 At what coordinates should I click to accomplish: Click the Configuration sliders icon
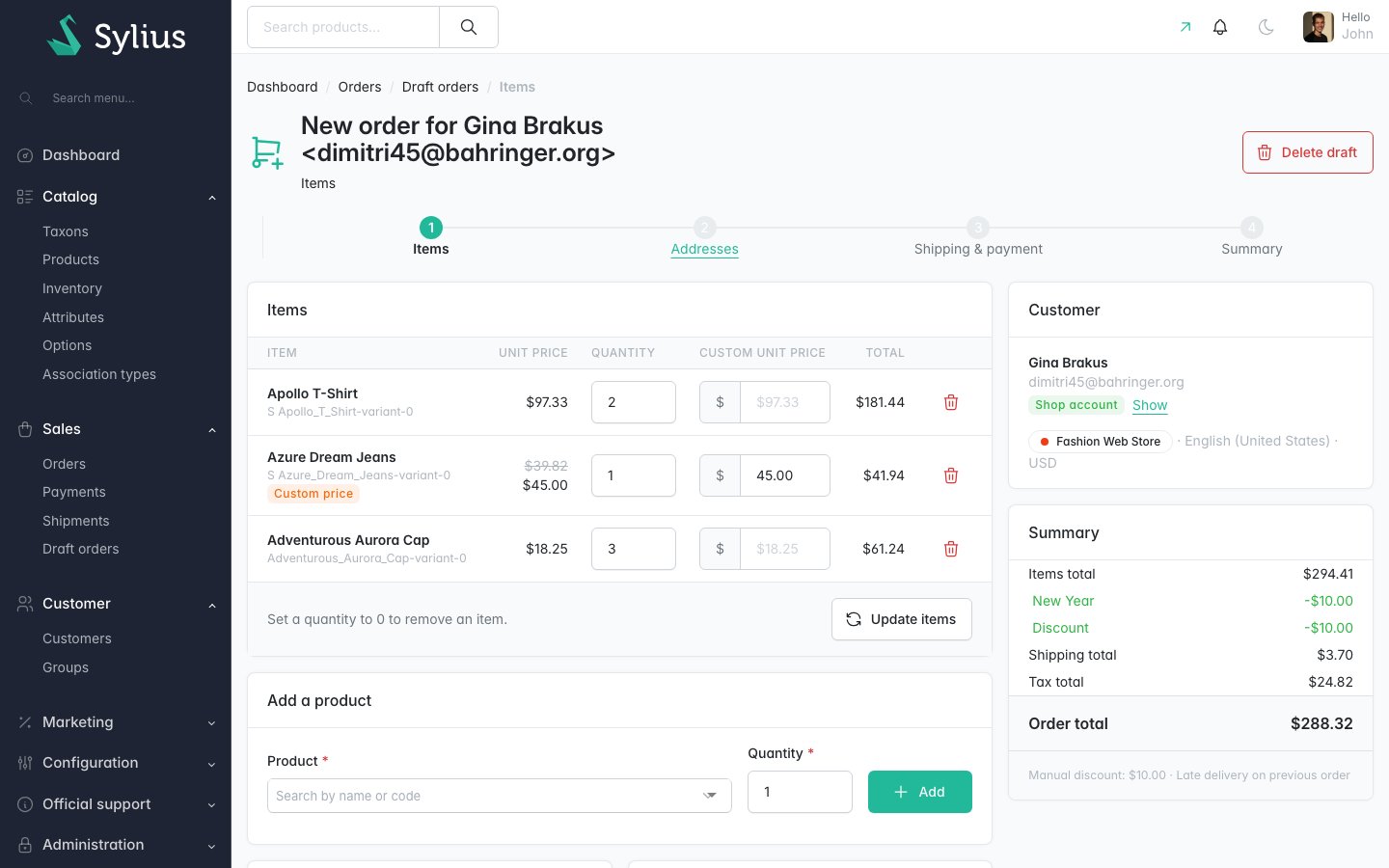point(25,763)
